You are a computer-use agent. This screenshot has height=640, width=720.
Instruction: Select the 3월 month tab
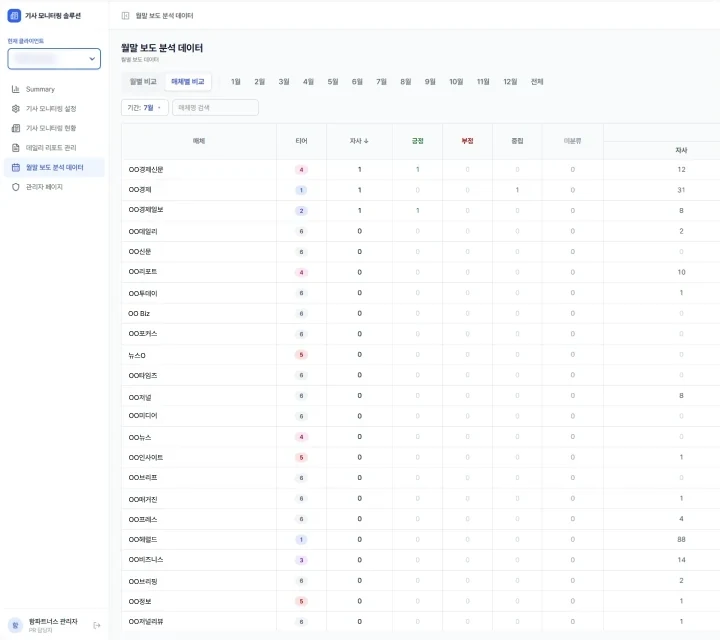pos(284,82)
